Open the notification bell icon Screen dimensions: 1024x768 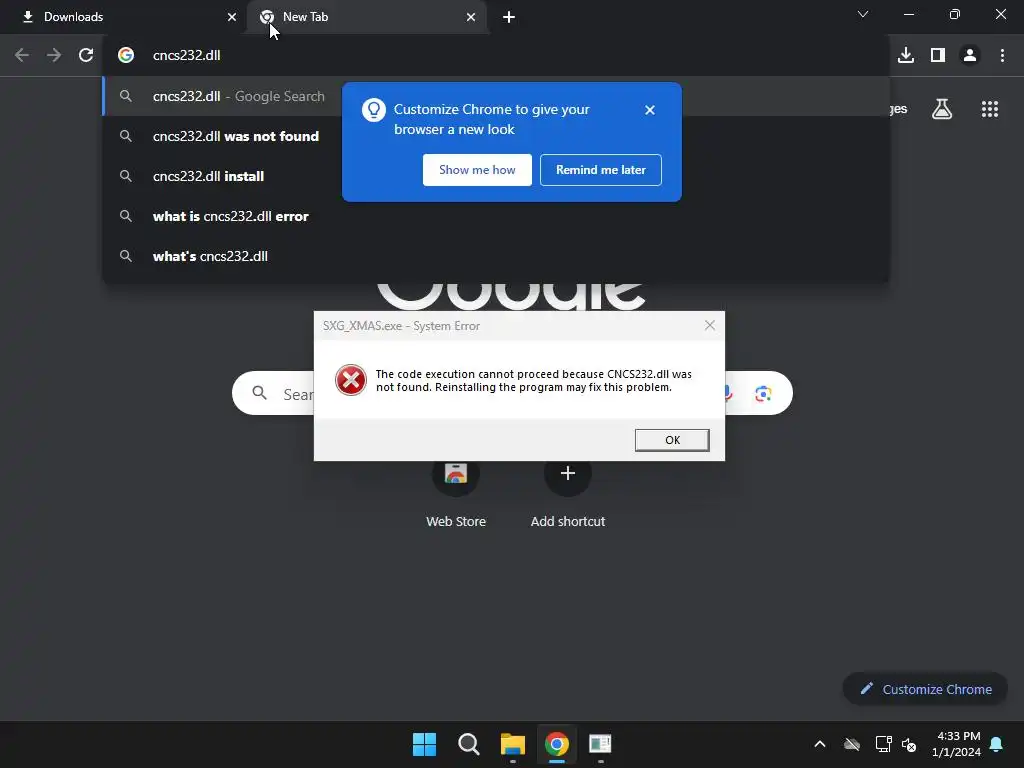point(997,744)
